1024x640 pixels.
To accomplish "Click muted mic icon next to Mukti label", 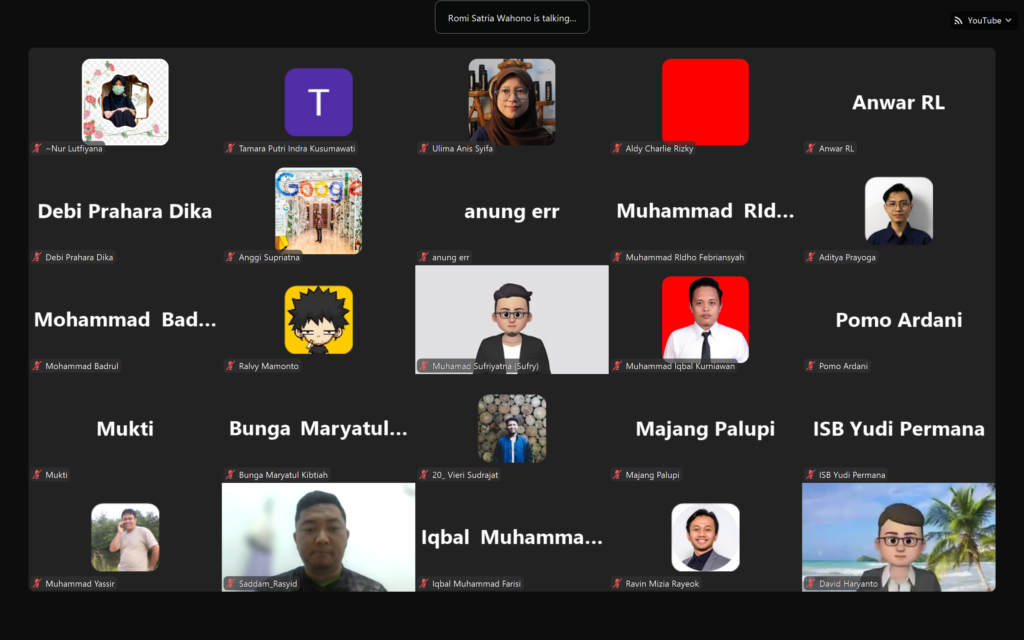I will (37, 475).
